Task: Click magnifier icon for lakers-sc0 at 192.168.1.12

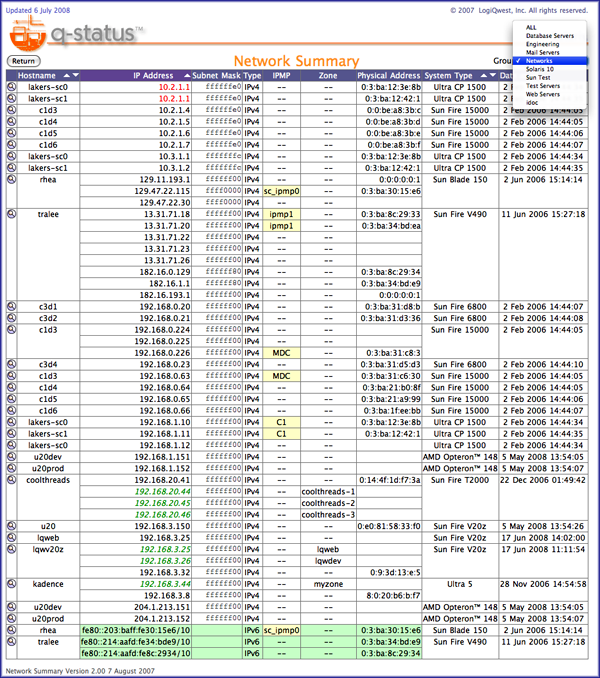Action: tap(12, 445)
